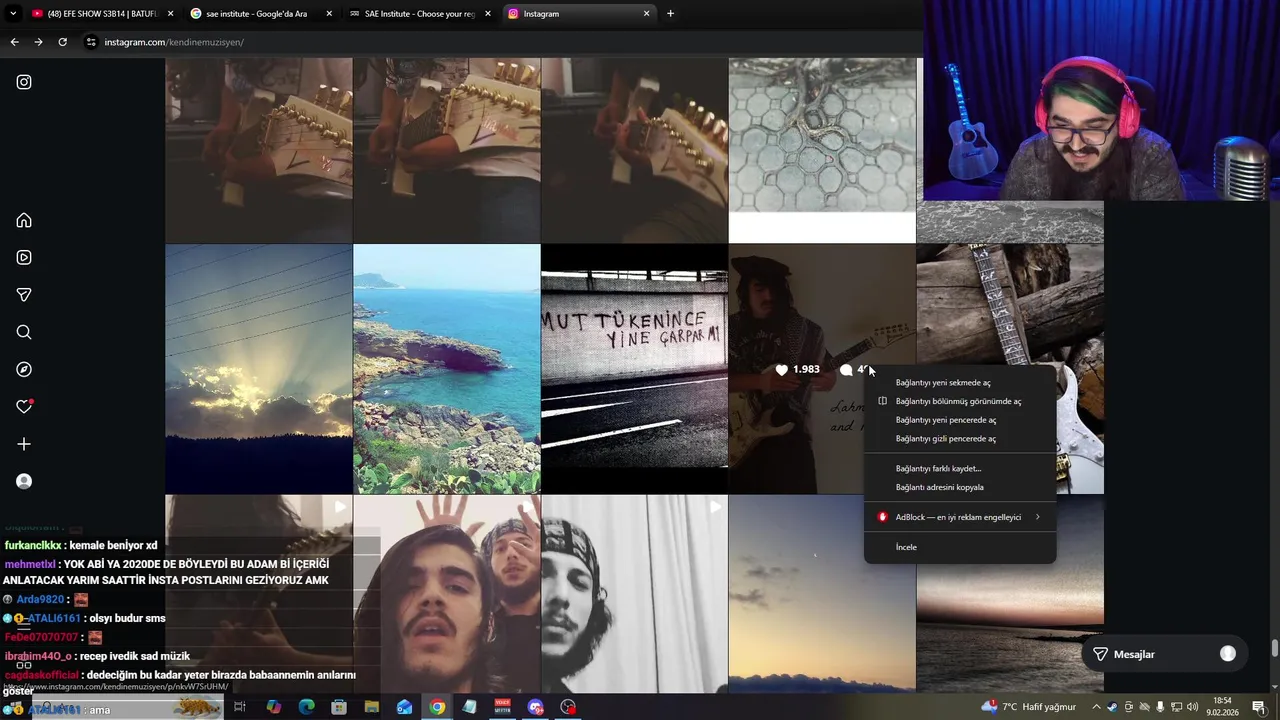1280x720 pixels.
Task: Go to Instagram Home feed icon
Action: [x=24, y=220]
